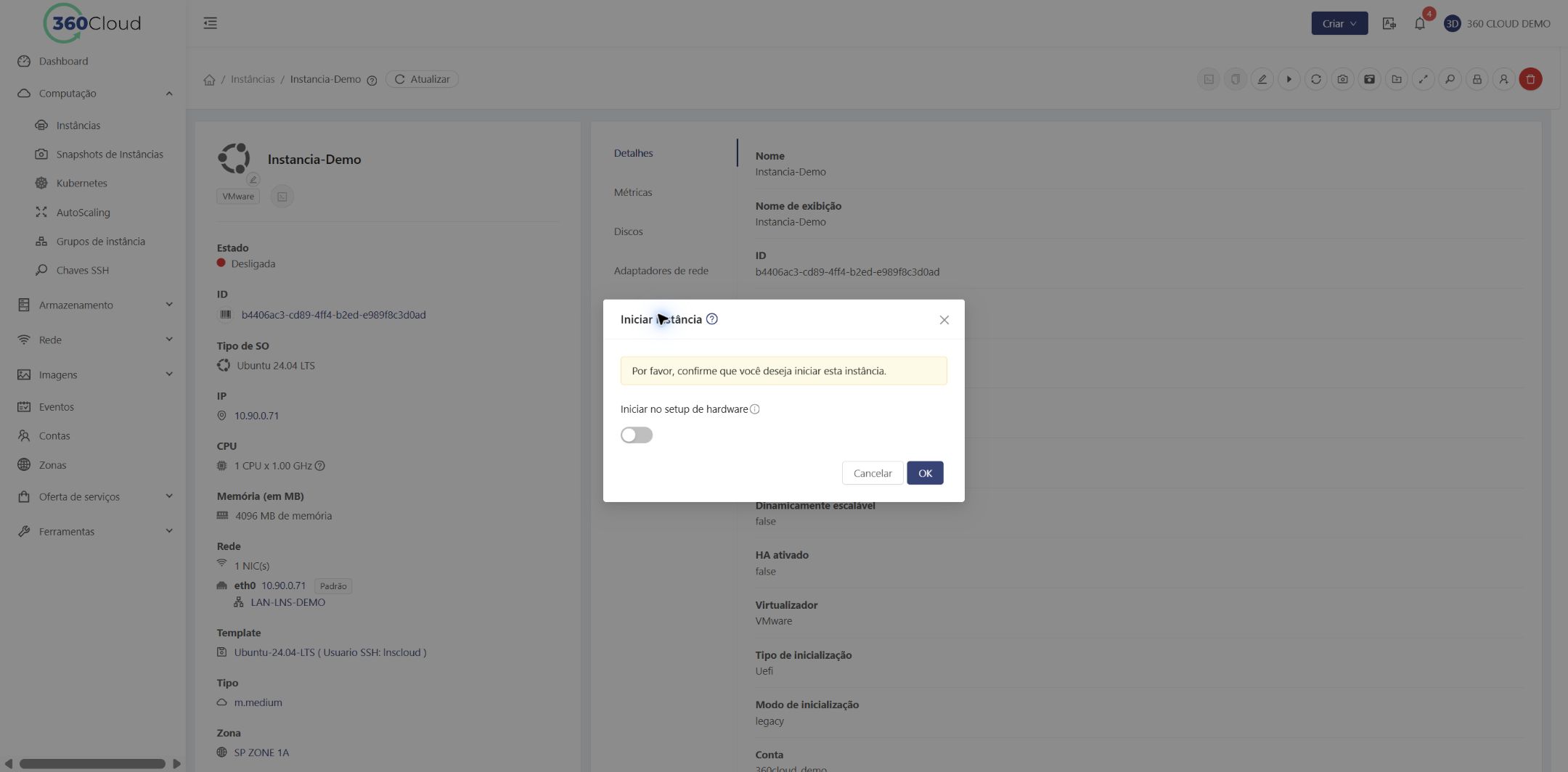The height and width of the screenshot is (772, 1568).
Task: Click the home breadcrumb icon
Action: click(209, 80)
